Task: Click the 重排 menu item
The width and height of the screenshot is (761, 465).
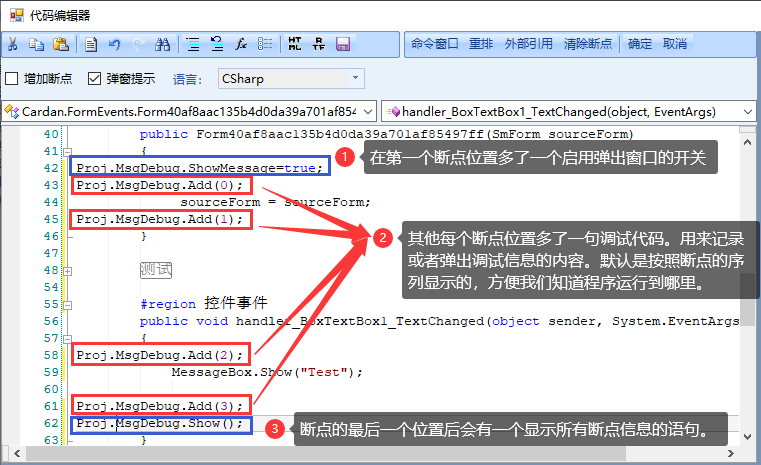Action: pyautogui.click(x=481, y=44)
